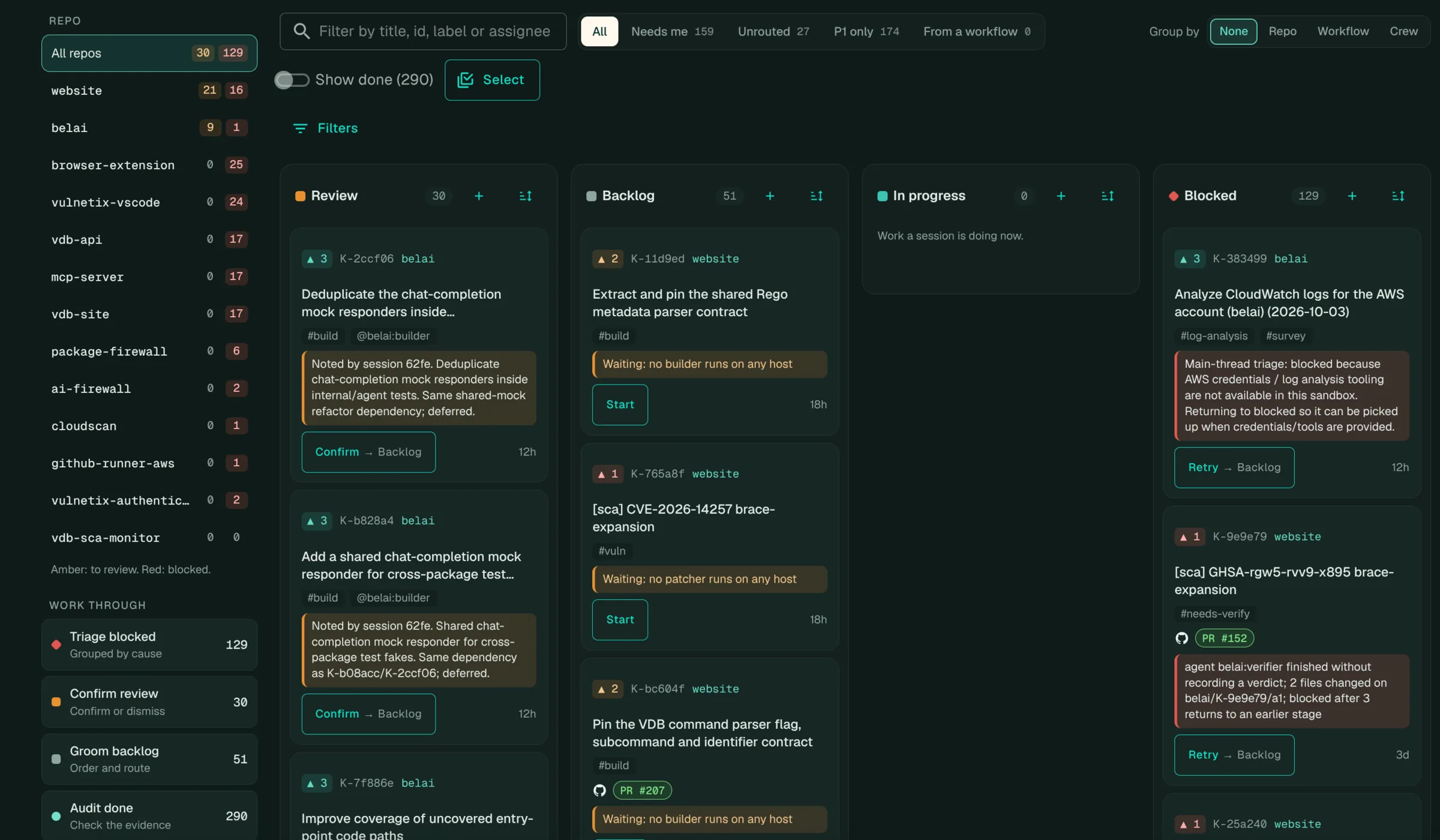Select the vdb-sca-monitor repo
The image size is (1440, 840).
coord(149,538)
